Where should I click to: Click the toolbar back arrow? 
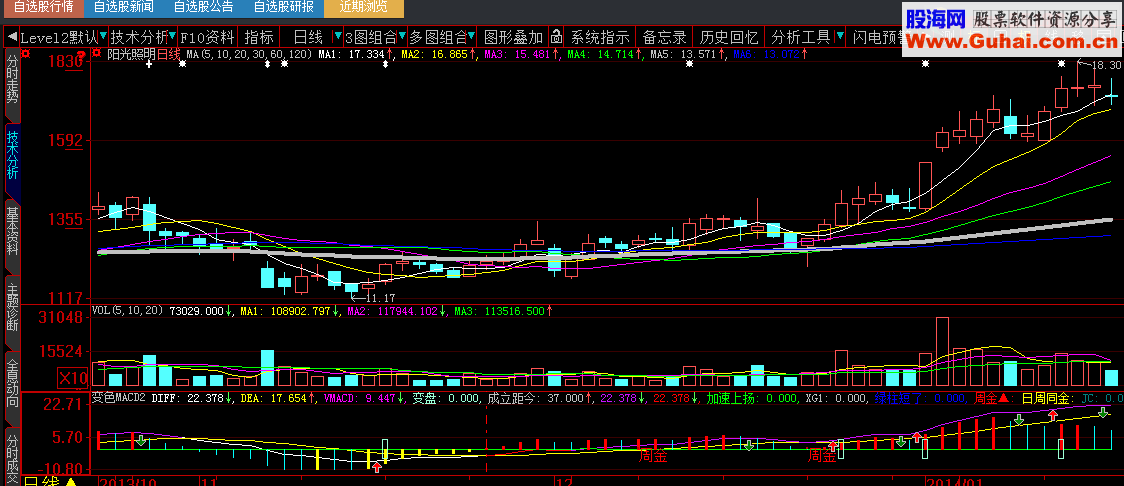(11, 37)
